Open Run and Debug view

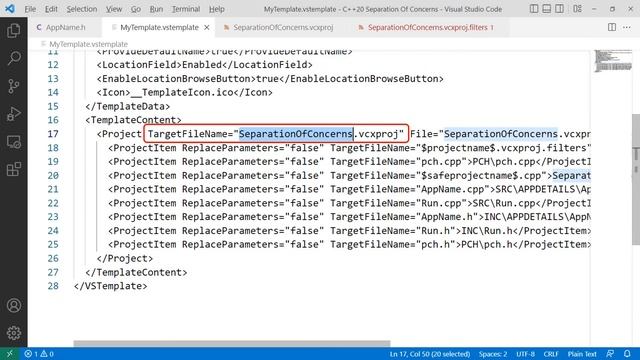(x=13, y=114)
